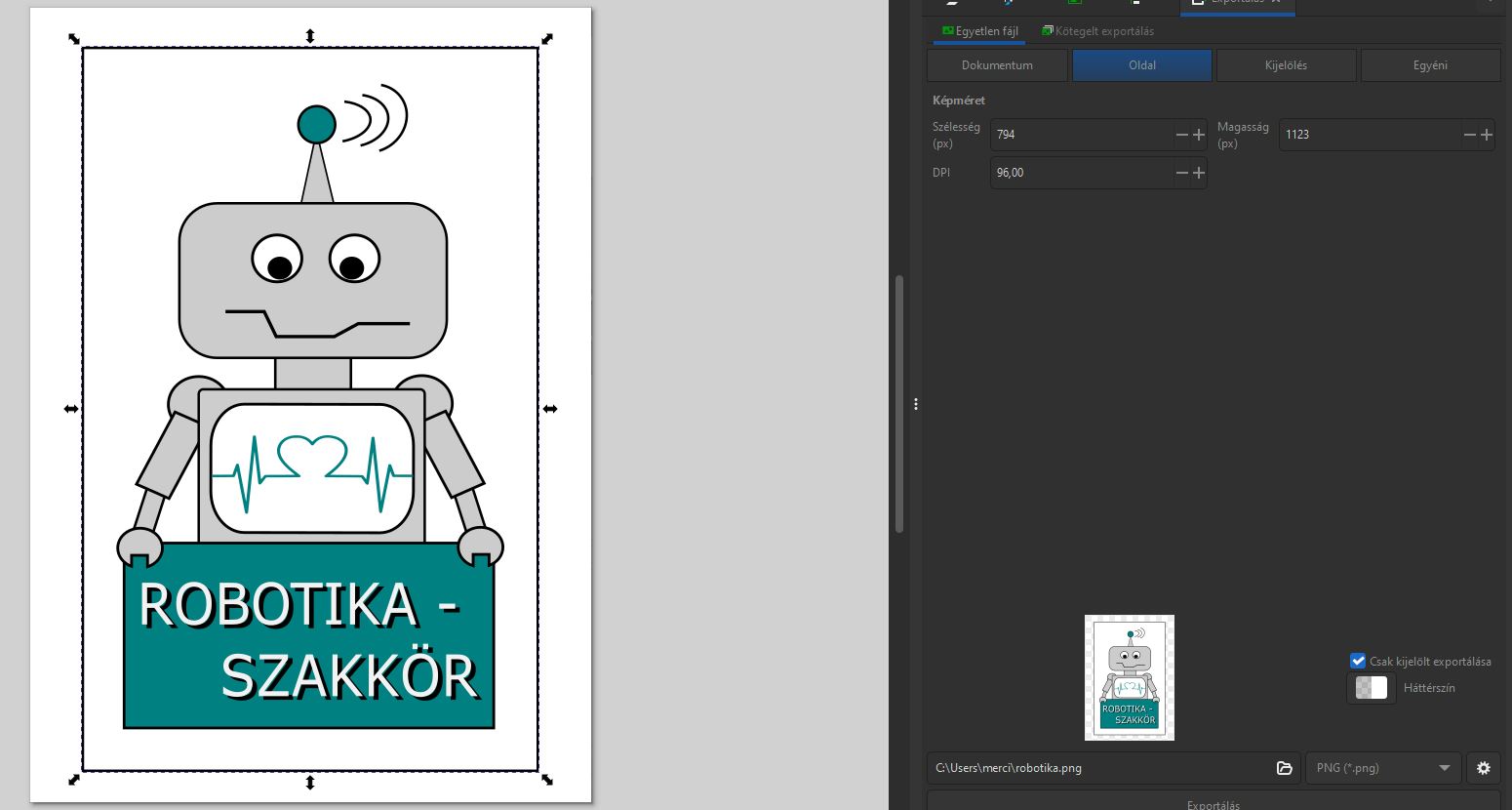1512x810 pixels.
Task: Select Kijelölés export area mode
Action: pyautogui.click(x=1286, y=65)
